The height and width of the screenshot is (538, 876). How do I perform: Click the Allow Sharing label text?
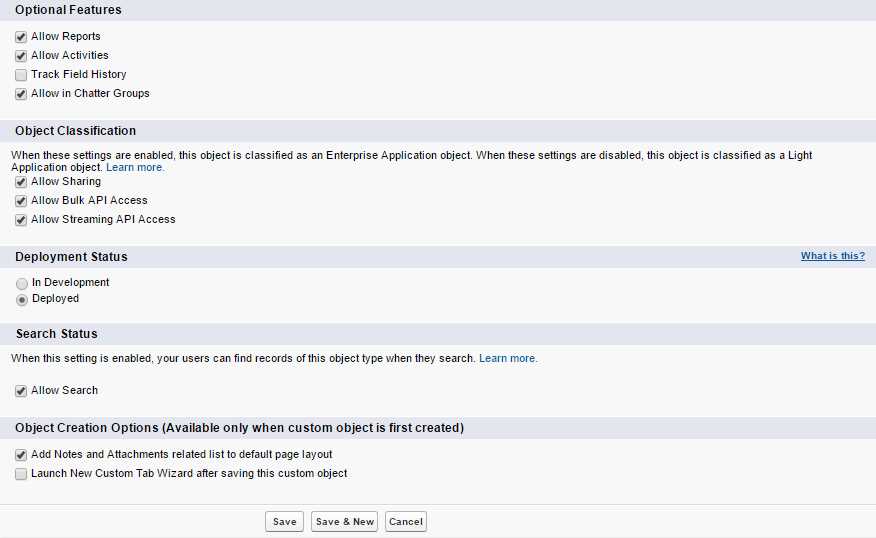tap(66, 182)
